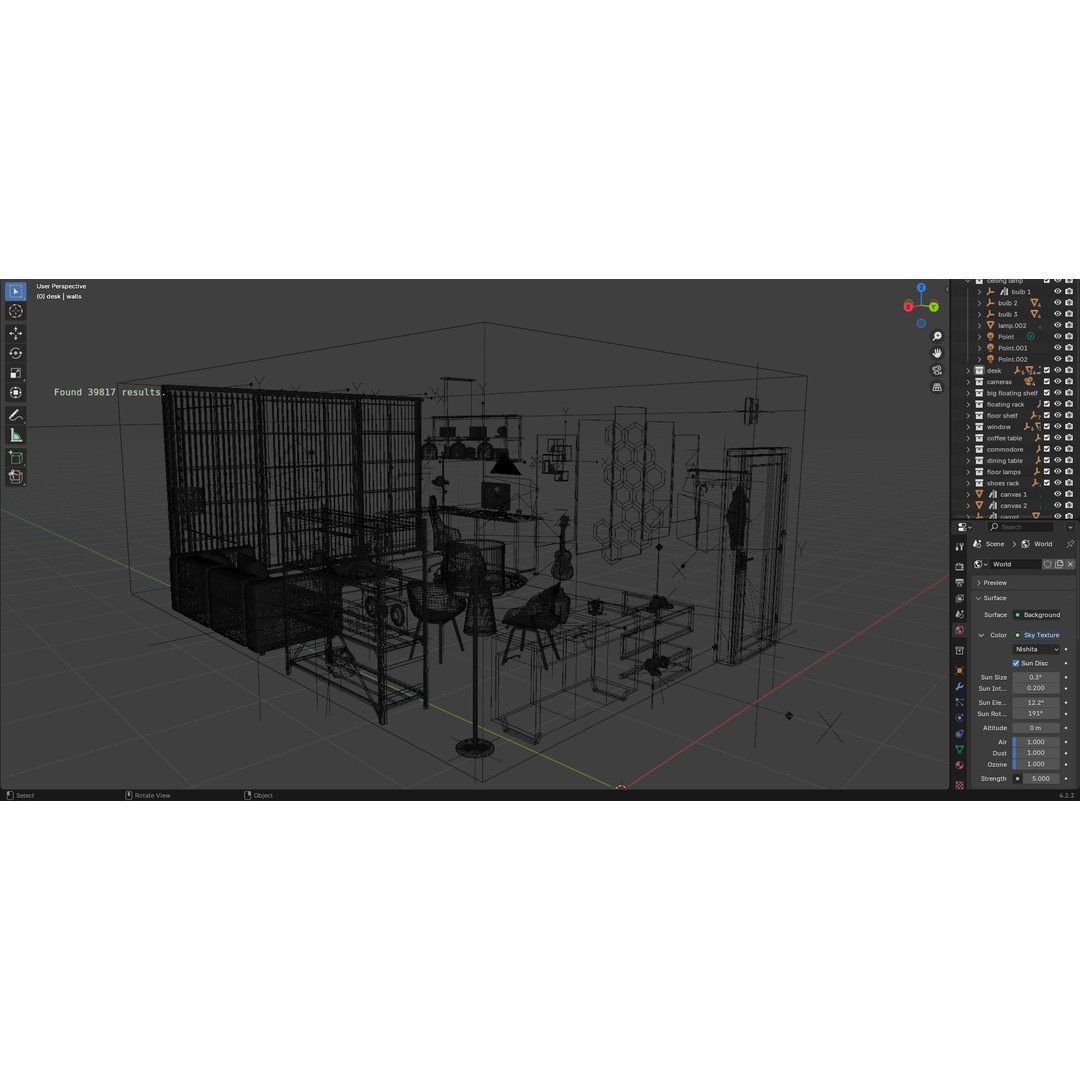
Task: Switch to the Tool properties tab
Action: pyautogui.click(x=959, y=546)
